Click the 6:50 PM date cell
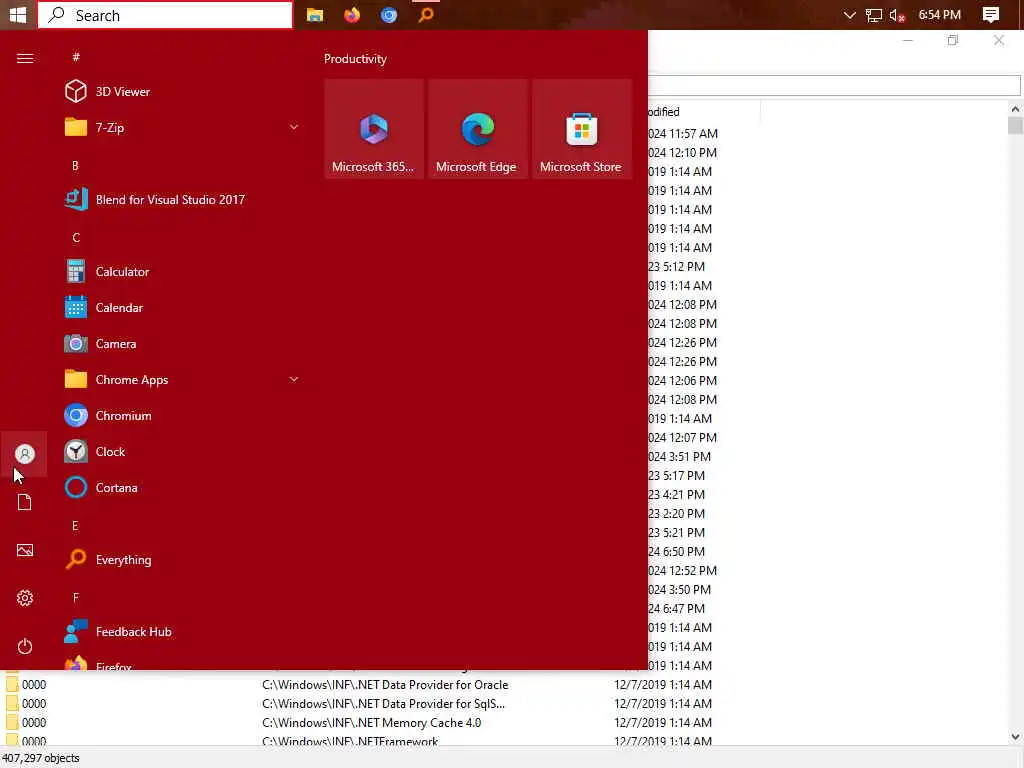This screenshot has height=768, width=1024. point(677,551)
